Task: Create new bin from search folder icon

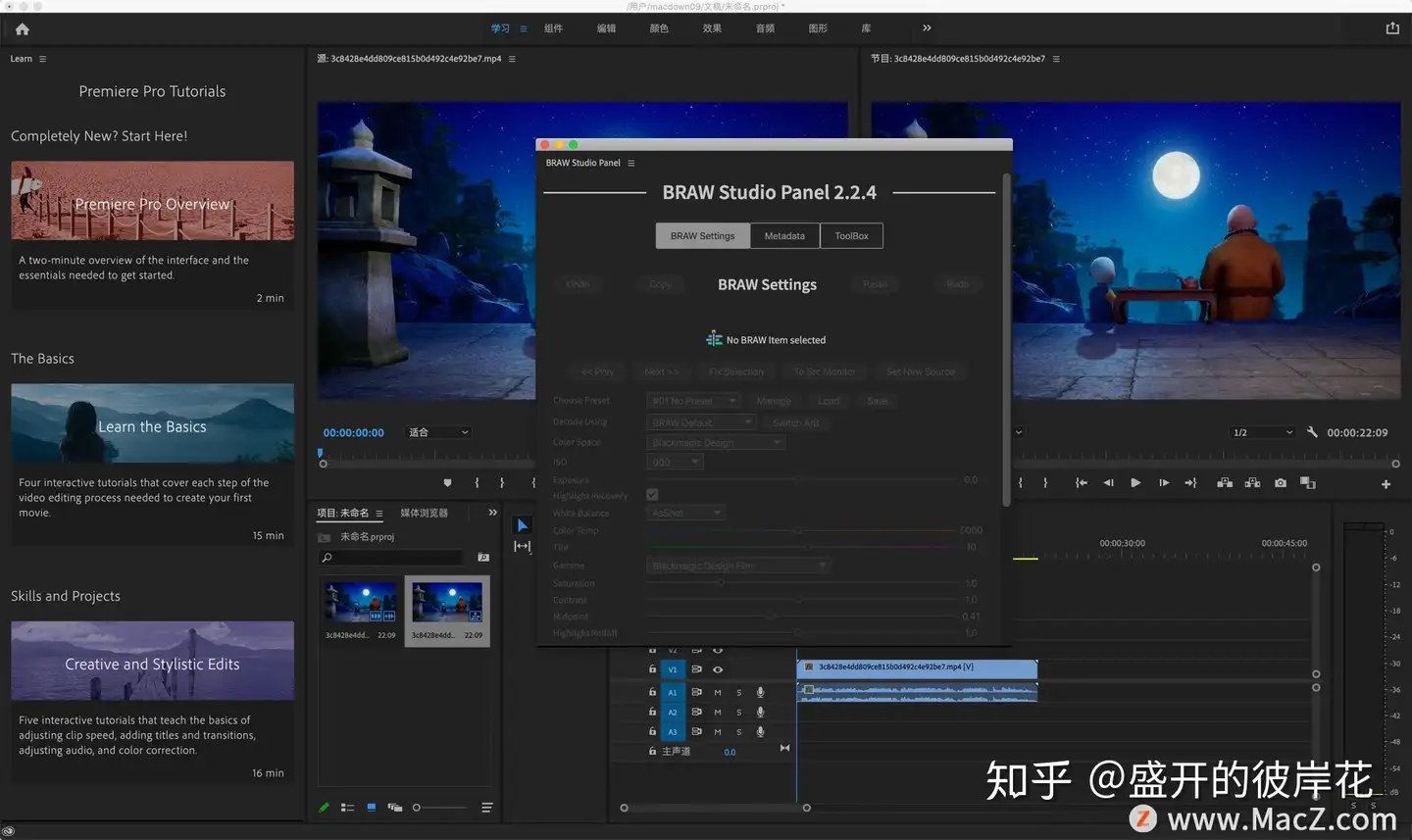Action: click(x=482, y=557)
